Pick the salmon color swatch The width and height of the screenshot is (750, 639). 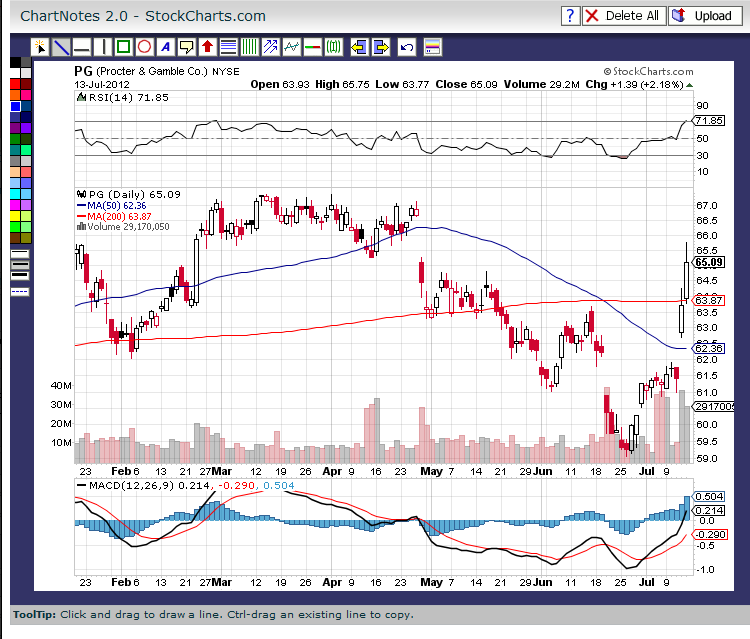[x=26, y=172]
